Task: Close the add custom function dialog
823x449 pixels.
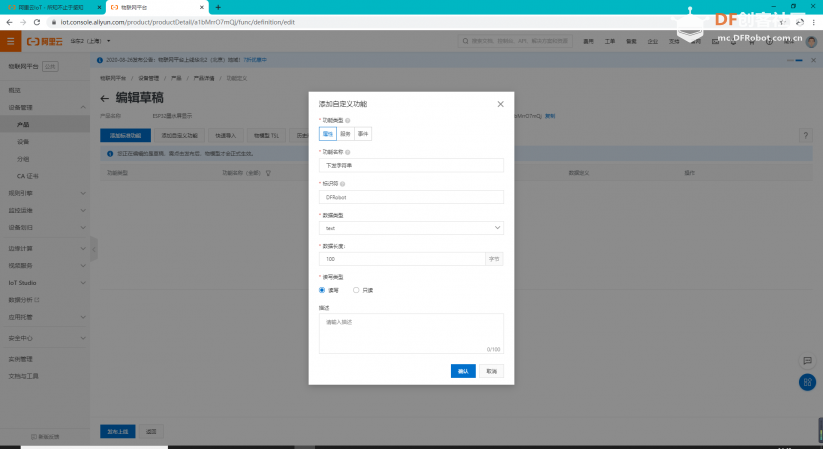Action: tap(500, 104)
